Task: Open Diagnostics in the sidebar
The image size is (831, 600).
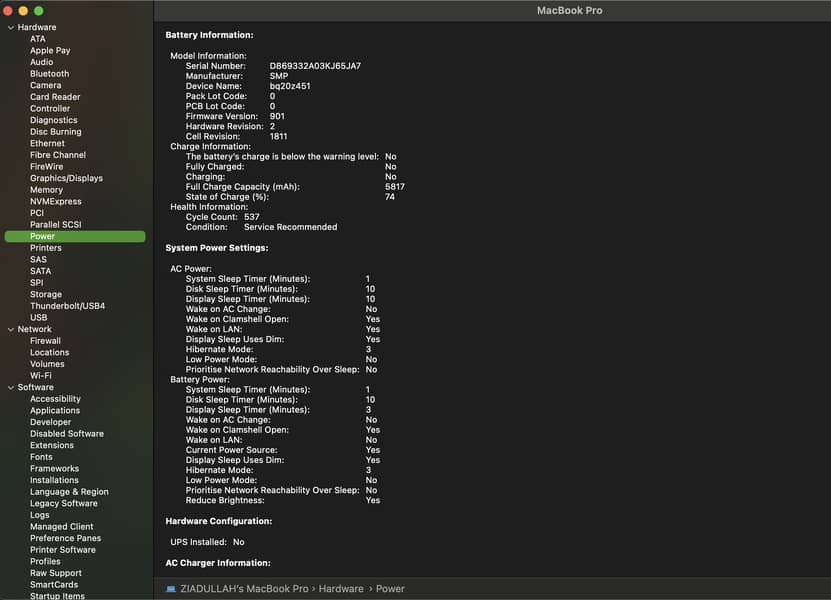Action: (54, 121)
